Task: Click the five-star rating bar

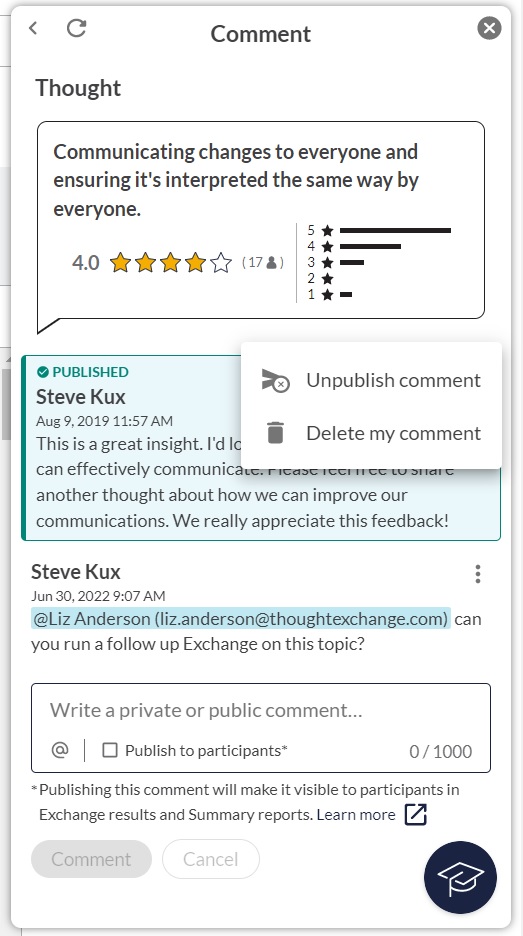Action: [395, 230]
